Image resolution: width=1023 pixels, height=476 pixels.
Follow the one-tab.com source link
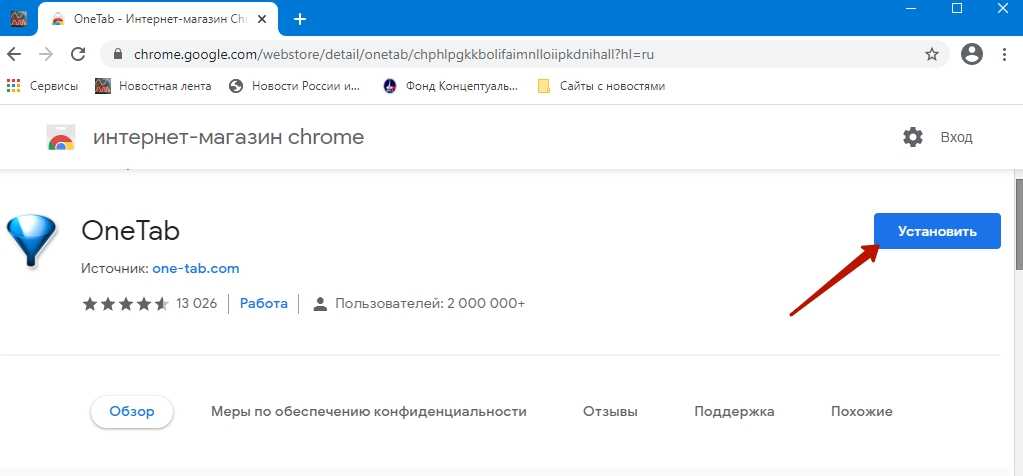[x=195, y=268]
